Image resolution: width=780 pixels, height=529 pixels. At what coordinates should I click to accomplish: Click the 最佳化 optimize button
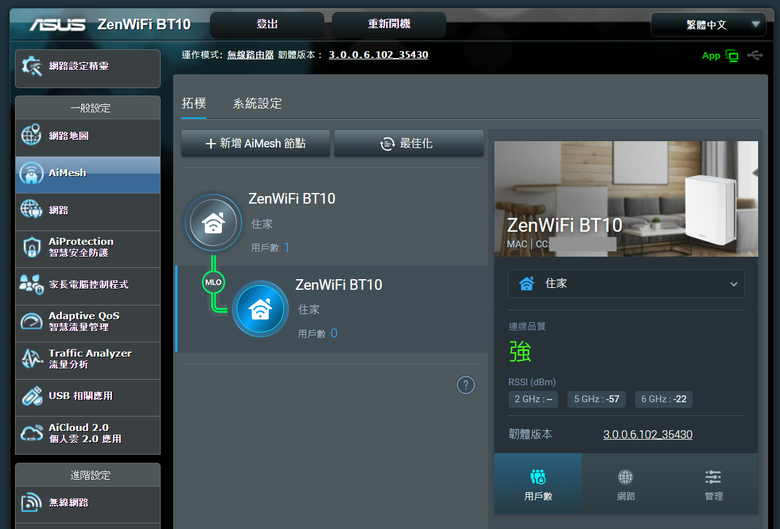(x=409, y=143)
